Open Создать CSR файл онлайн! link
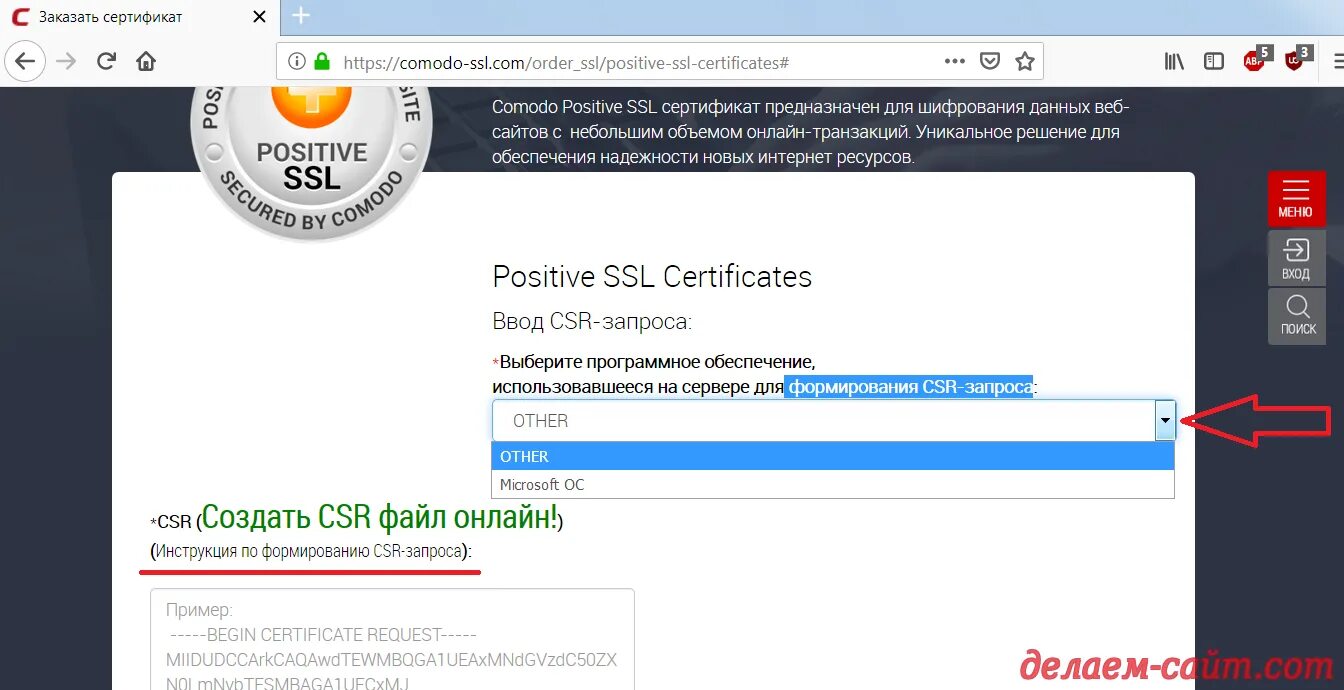Viewport: 1344px width, 690px height. (380, 517)
